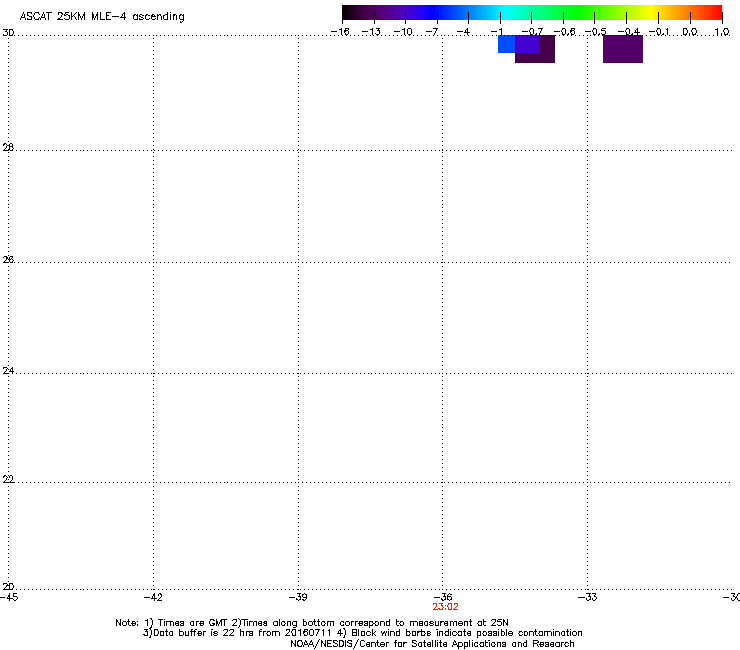Click the indigo data cell beside the blue cell
Image resolution: width=740 pixels, height=650 pixels.
pos(527,44)
